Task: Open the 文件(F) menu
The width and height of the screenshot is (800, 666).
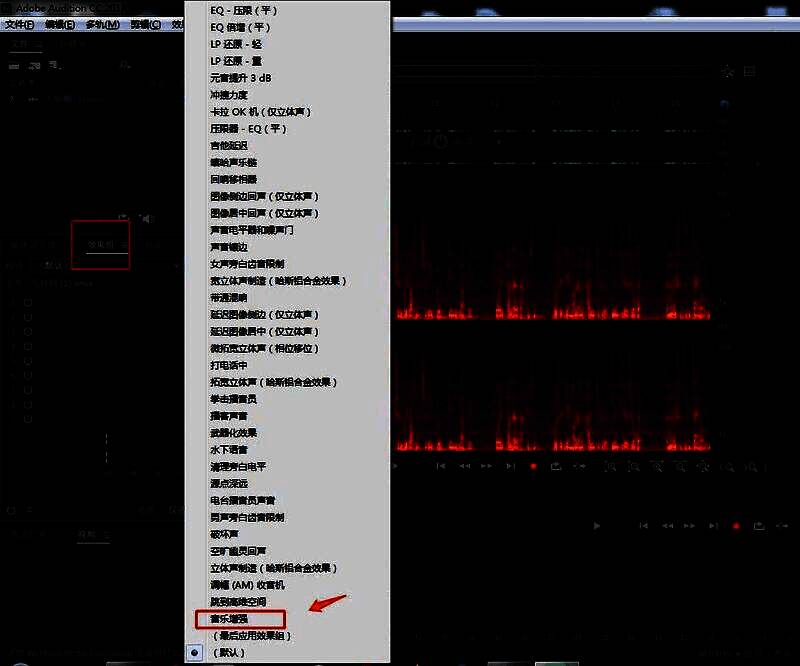Action: tap(19, 24)
